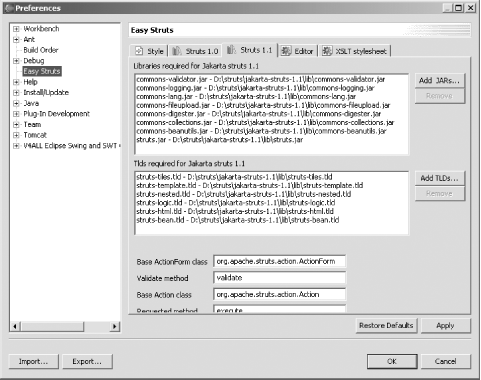This screenshot has height=380, width=481.
Task: Select Build Order in the tree
Action: tap(41, 50)
